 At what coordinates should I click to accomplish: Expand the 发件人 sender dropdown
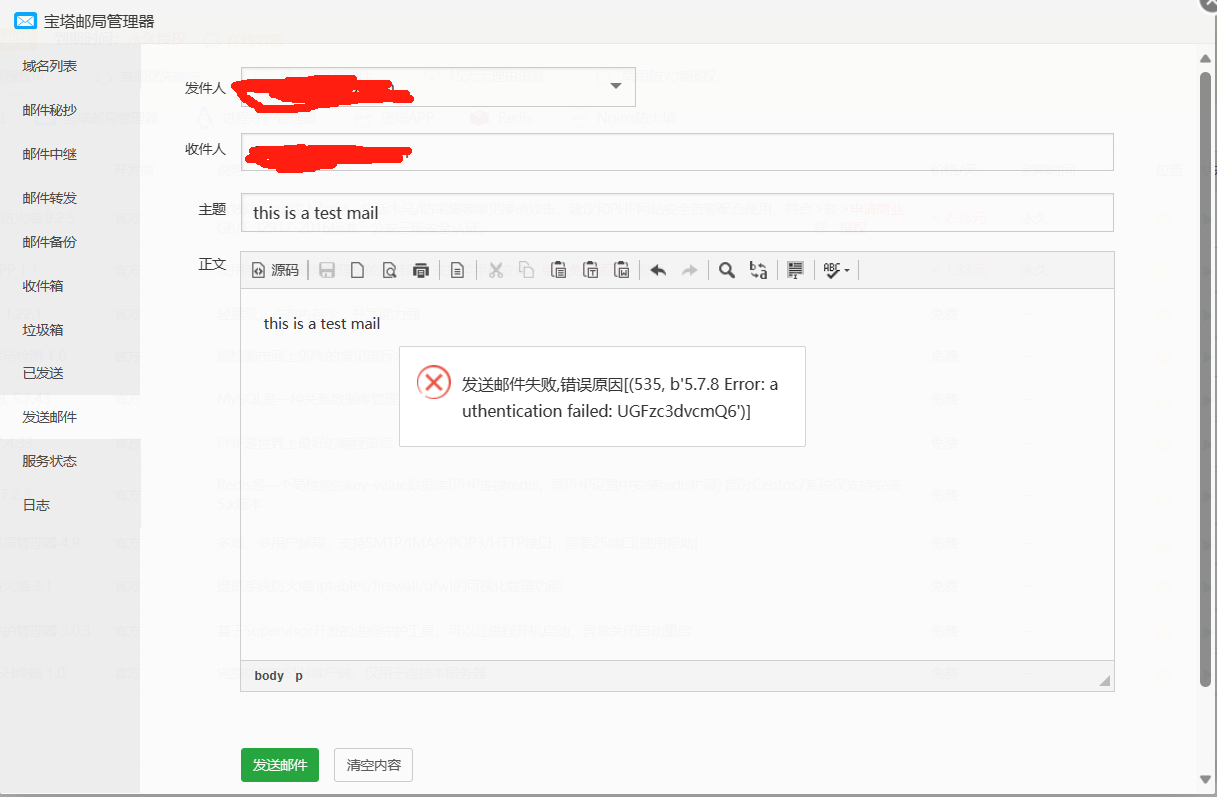(616, 86)
